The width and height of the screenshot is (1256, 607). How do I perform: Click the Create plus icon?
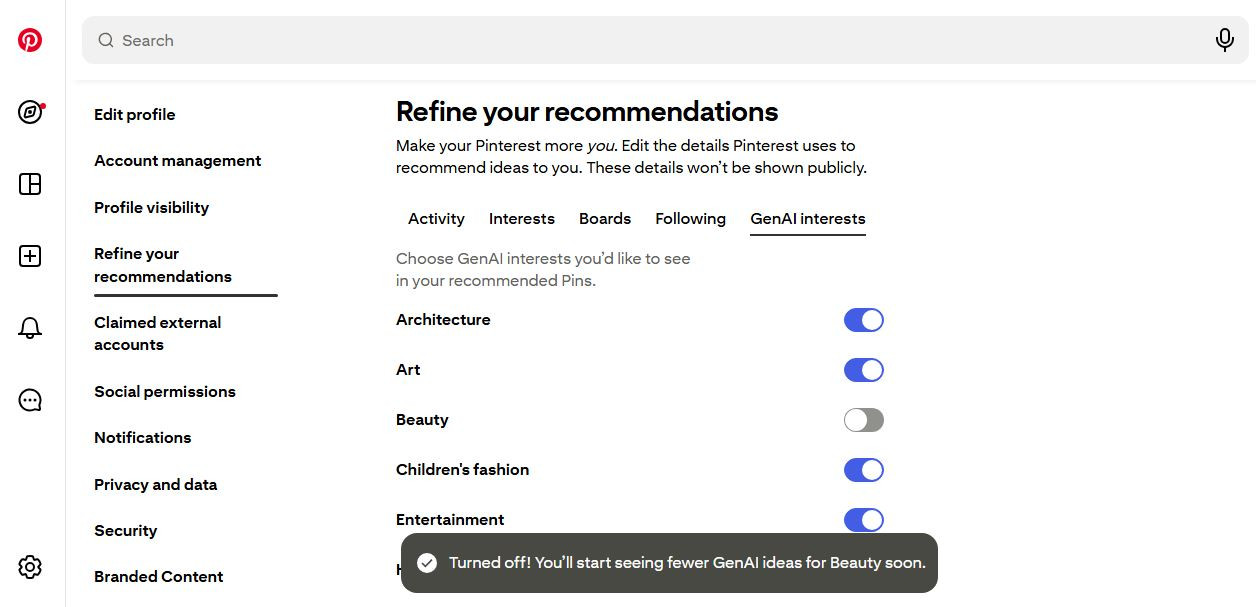[x=30, y=256]
